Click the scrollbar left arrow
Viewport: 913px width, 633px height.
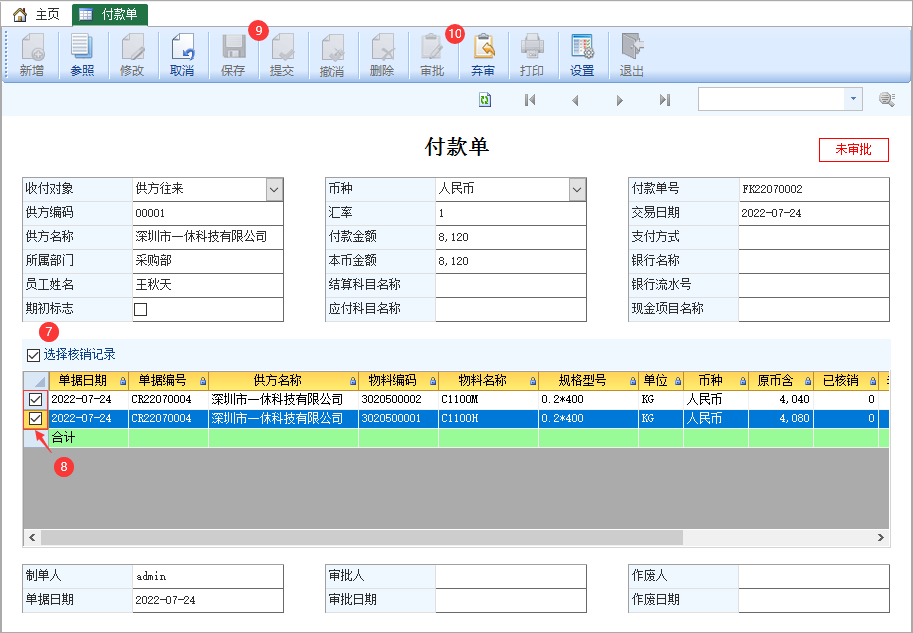coord(32,537)
